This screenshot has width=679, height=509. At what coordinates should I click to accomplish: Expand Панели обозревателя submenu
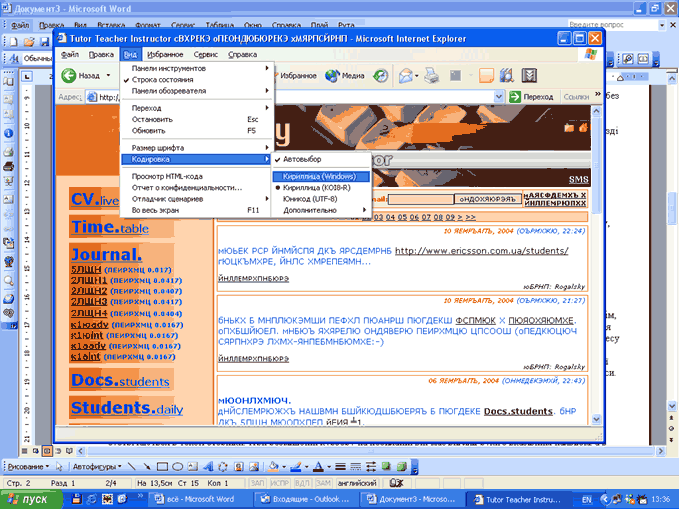click(196, 91)
